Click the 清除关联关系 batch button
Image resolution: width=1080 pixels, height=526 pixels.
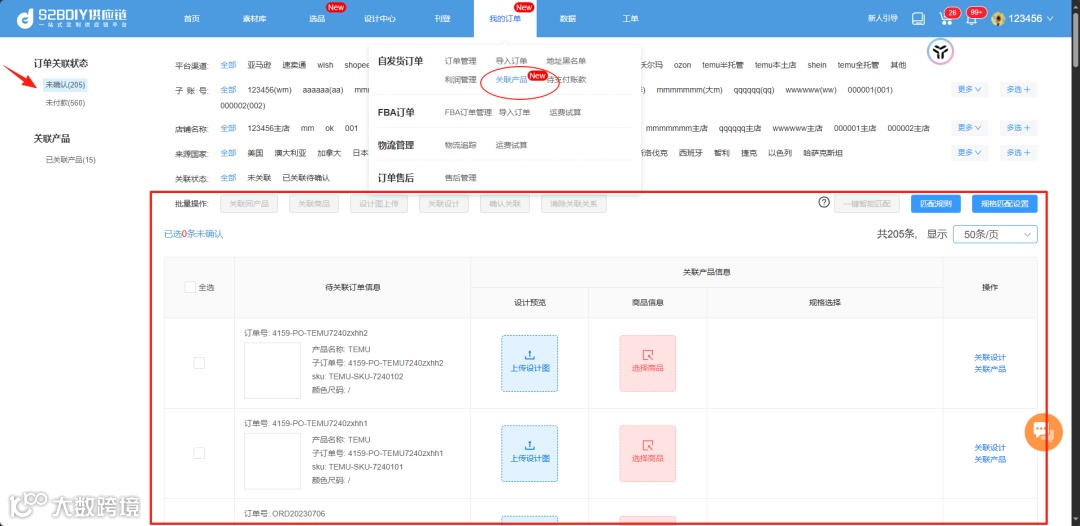coord(574,204)
